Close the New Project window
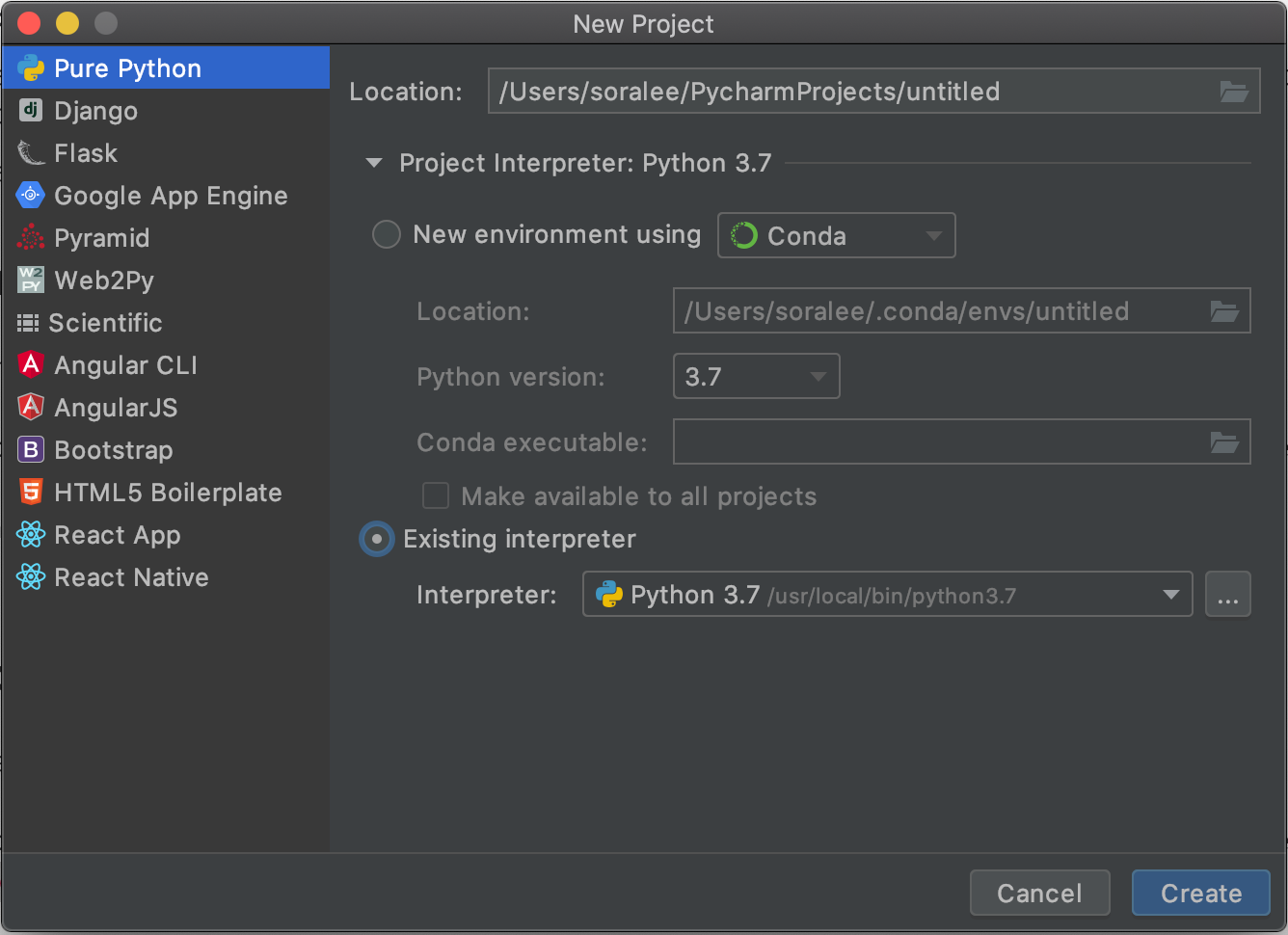The image size is (1288, 935). [29, 23]
